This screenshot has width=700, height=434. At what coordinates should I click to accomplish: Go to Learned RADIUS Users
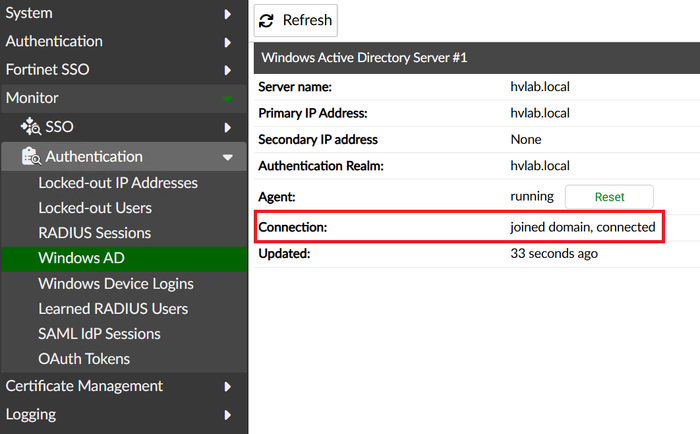[113, 309]
